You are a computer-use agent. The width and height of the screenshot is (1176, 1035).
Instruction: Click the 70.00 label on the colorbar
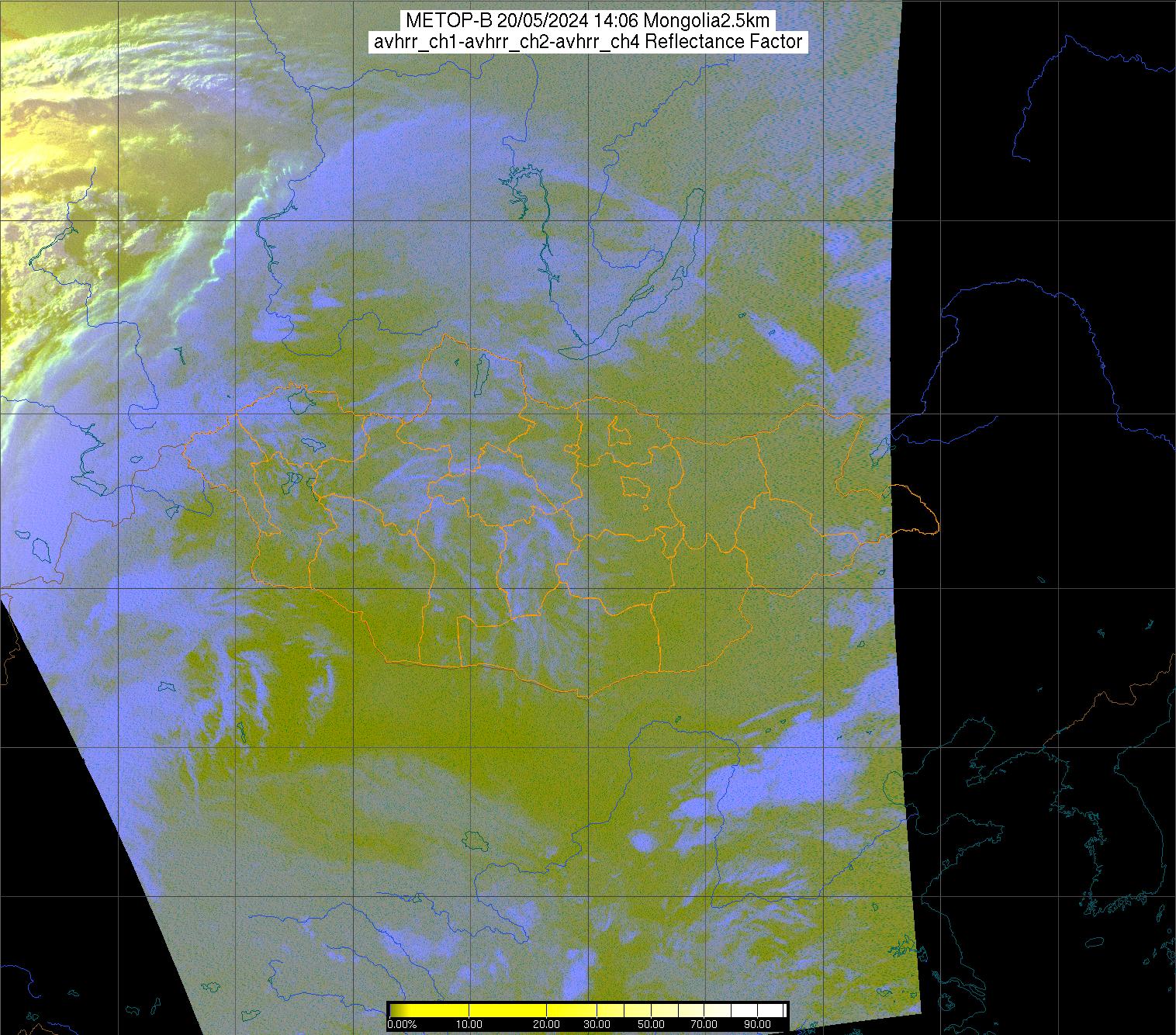[705, 1025]
